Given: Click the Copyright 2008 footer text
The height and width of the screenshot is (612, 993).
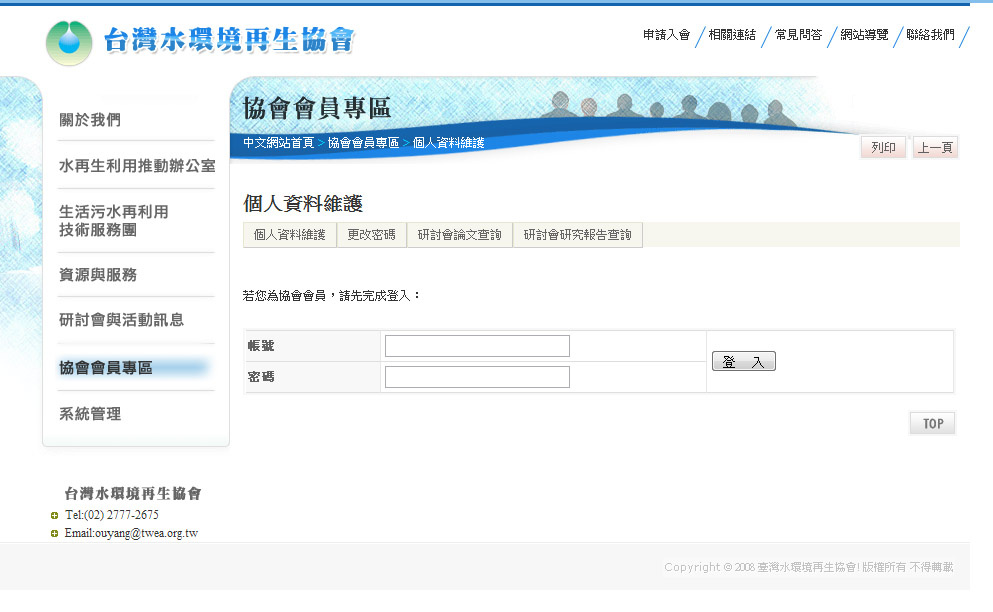Looking at the screenshot, I should pos(809,567).
